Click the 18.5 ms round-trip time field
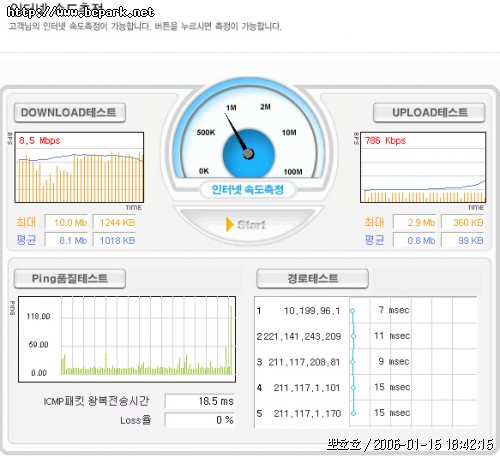 [x=200, y=401]
